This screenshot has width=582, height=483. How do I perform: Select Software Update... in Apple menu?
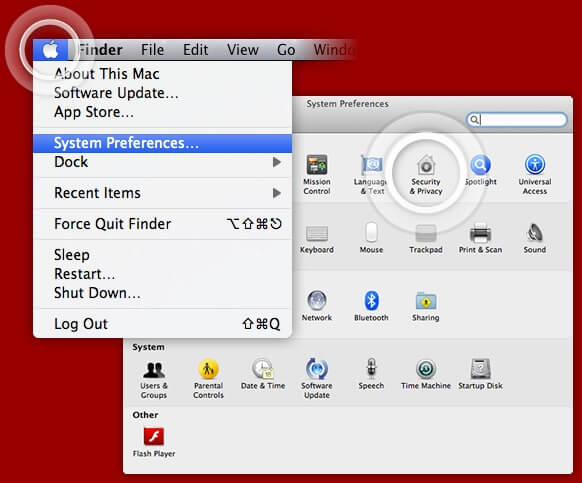(x=162, y=93)
